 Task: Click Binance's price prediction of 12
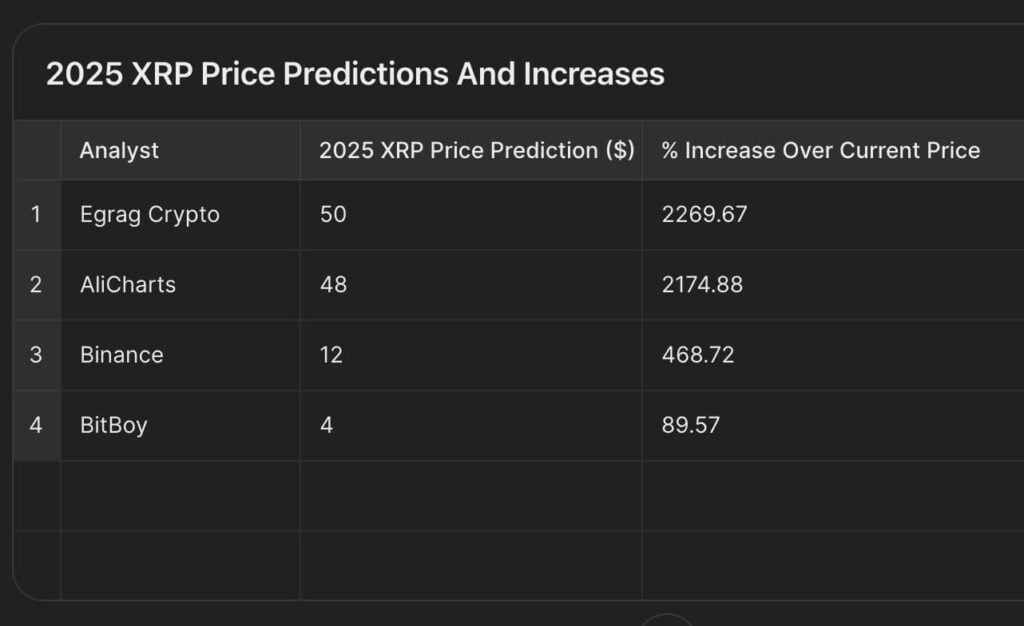coord(331,355)
